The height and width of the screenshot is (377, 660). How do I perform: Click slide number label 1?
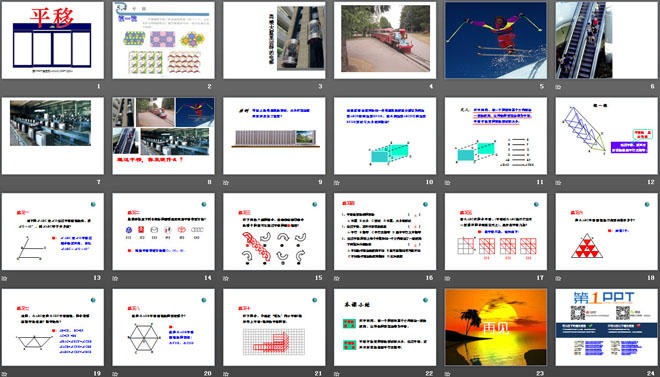(99, 87)
